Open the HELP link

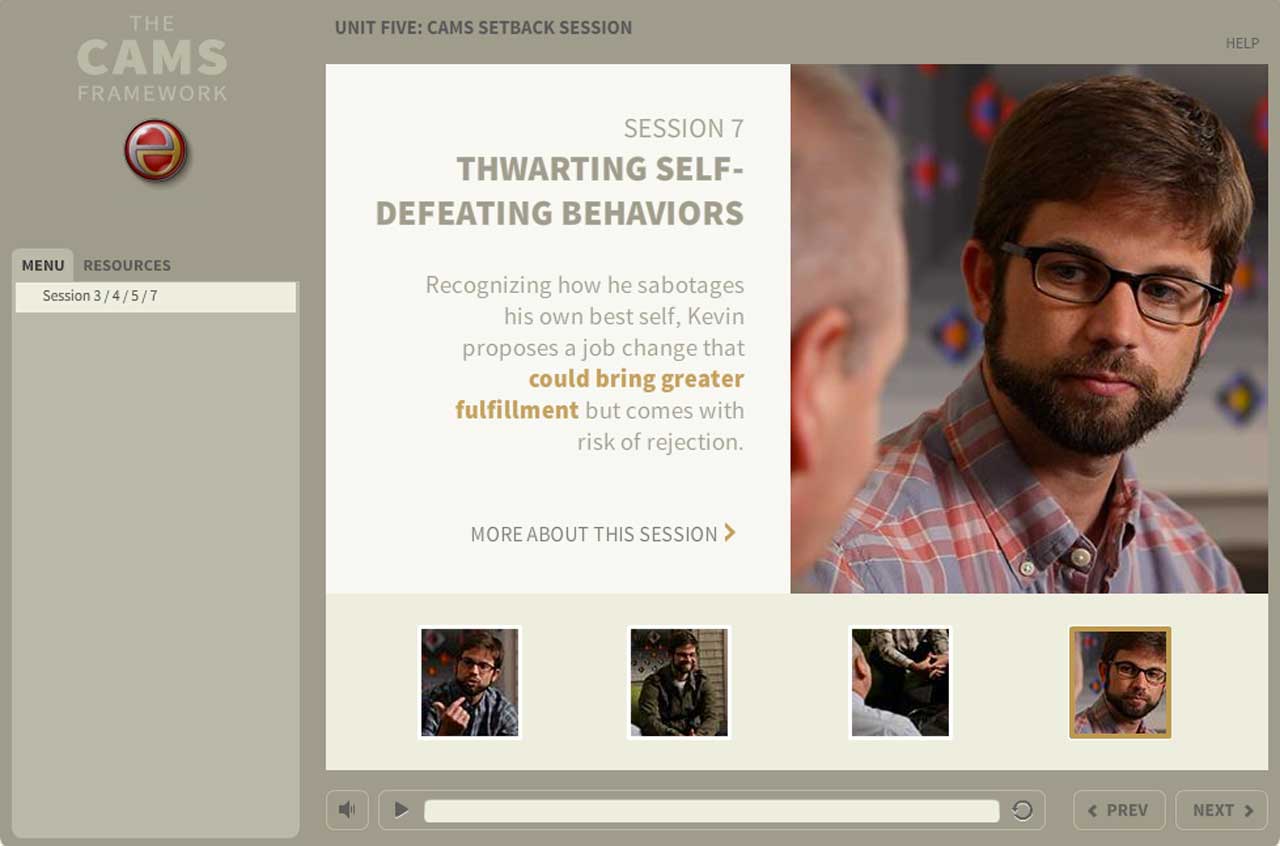point(1242,43)
